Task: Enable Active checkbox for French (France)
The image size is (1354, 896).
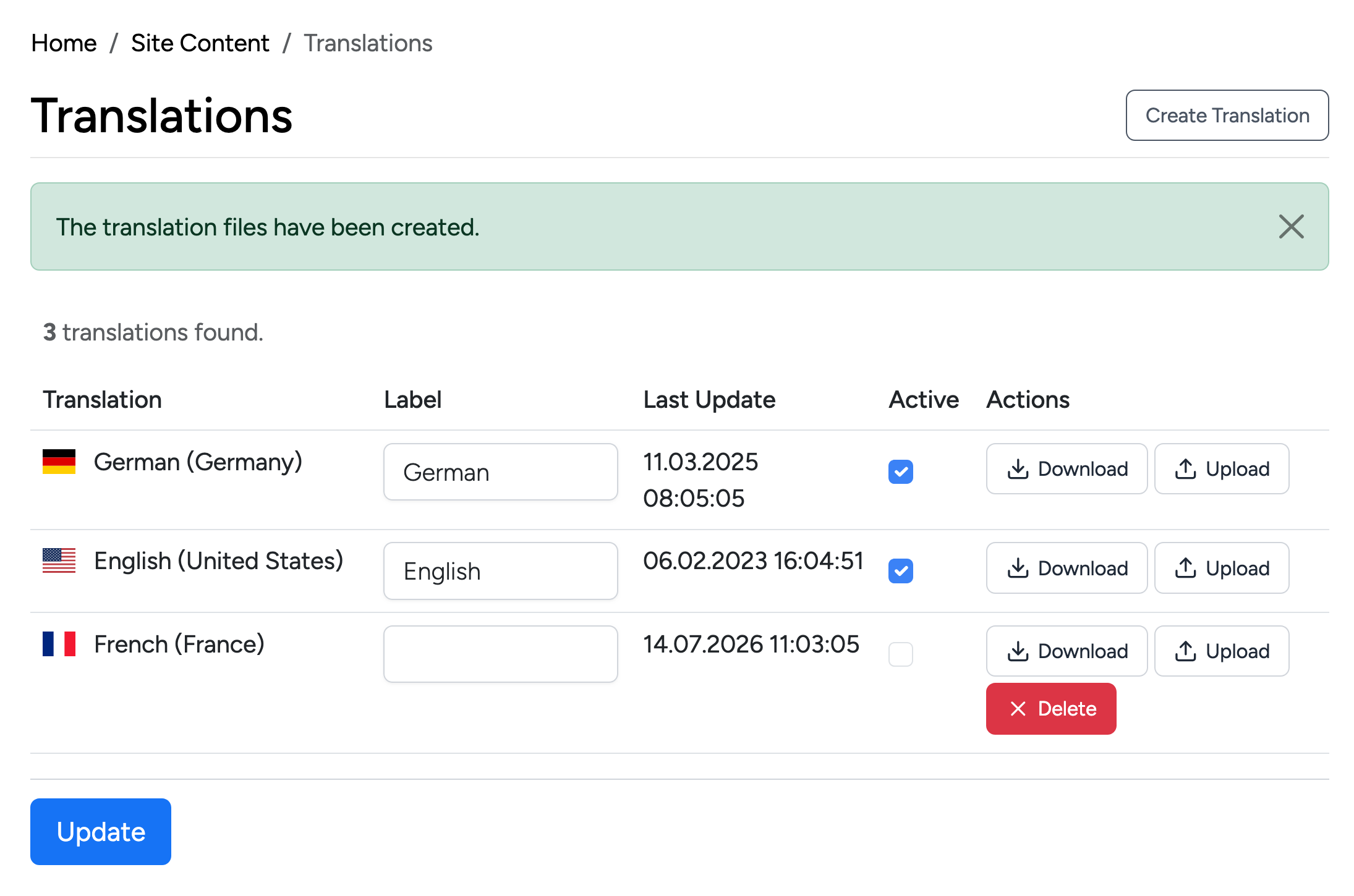Action: [901, 654]
